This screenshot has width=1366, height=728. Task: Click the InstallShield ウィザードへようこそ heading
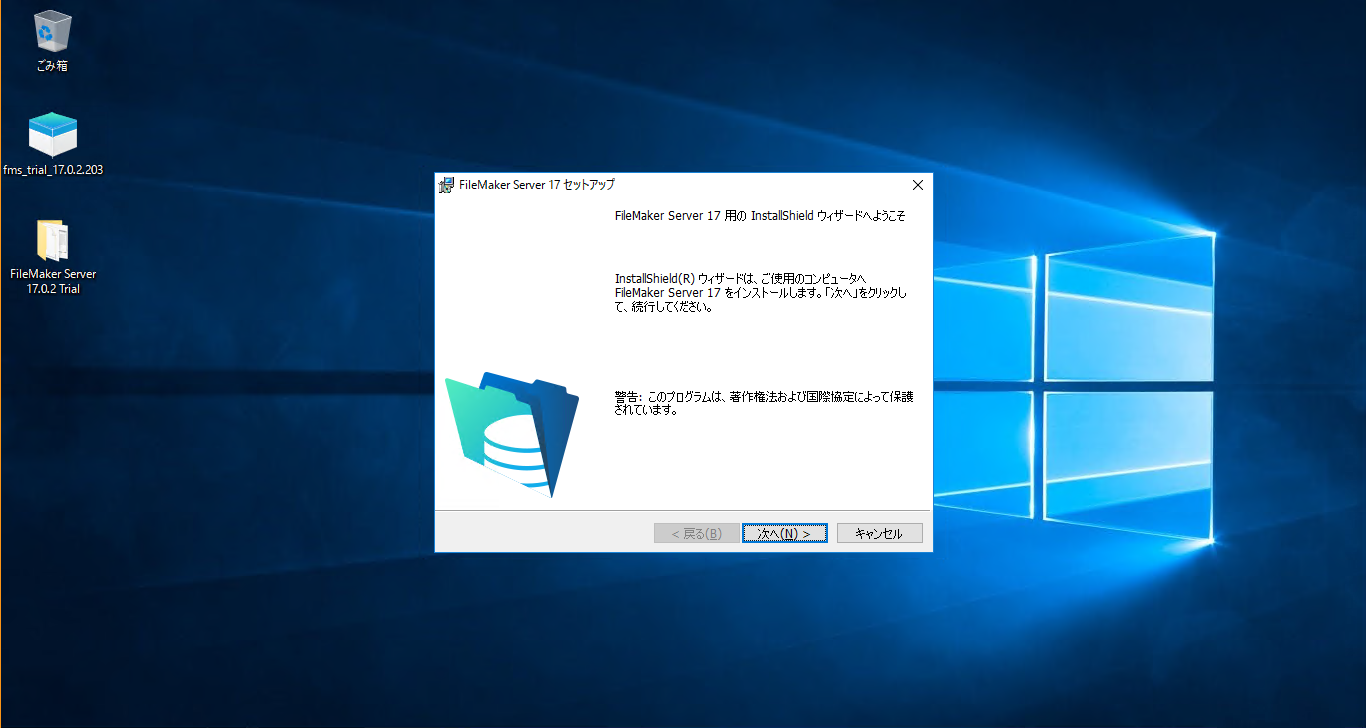click(760, 215)
